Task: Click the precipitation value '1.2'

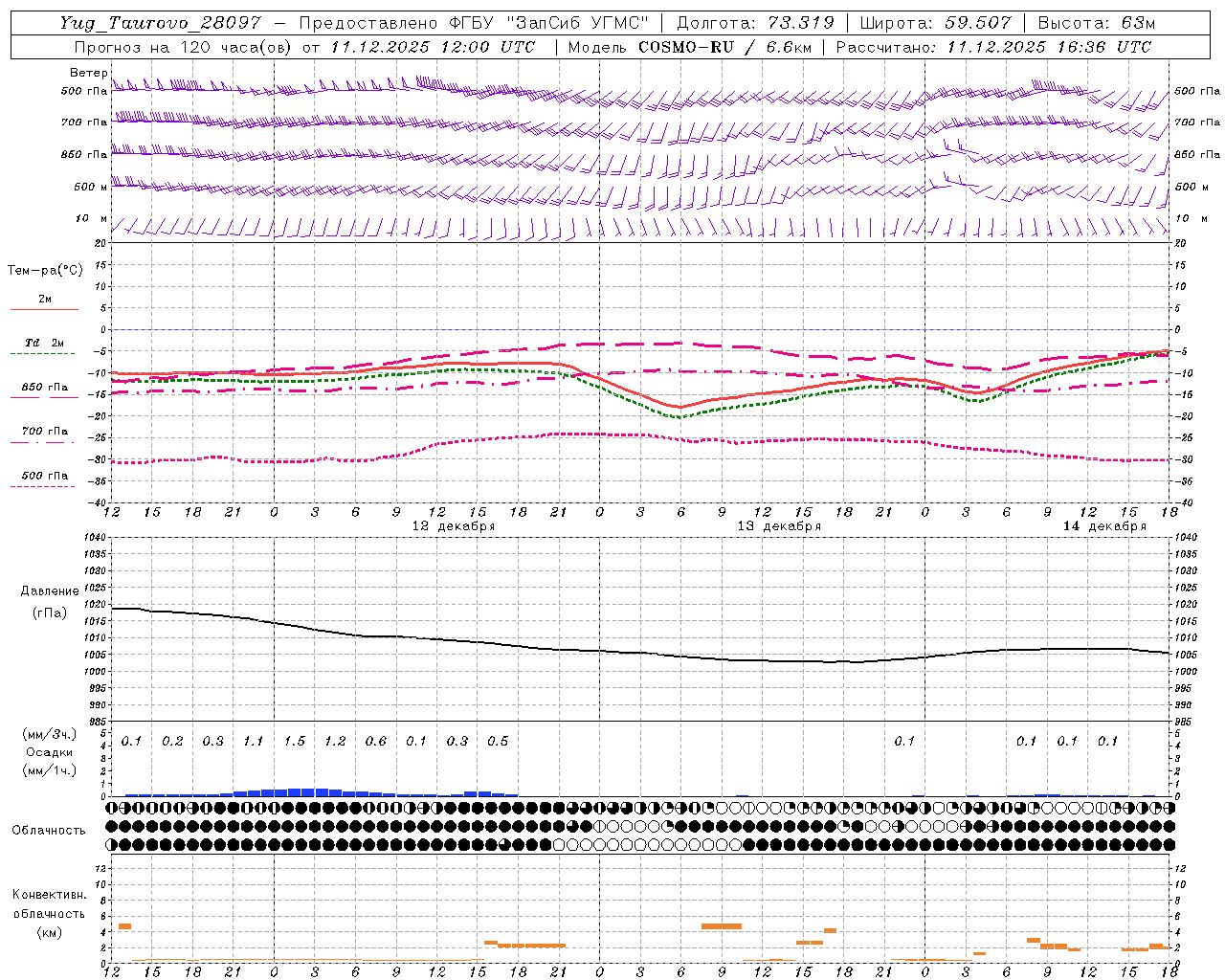Action: tap(335, 742)
